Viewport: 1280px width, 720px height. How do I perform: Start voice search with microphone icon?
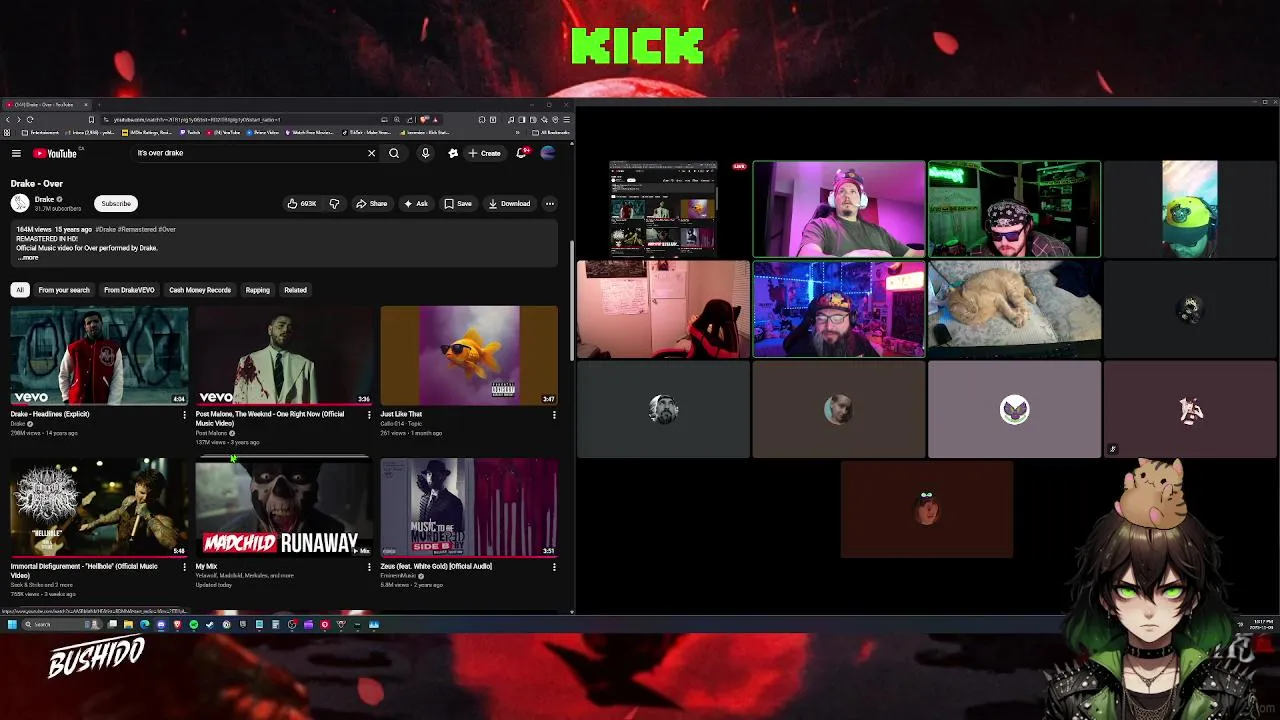click(x=425, y=153)
